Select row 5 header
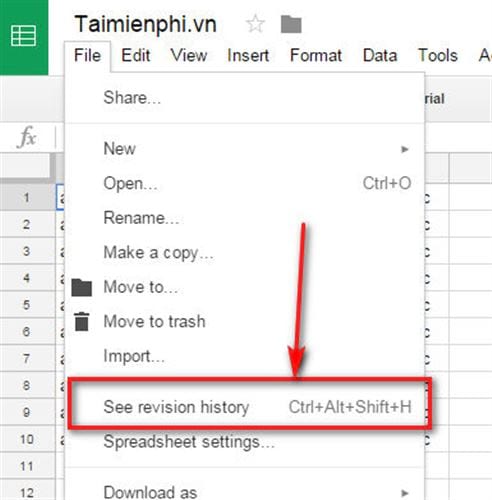Image resolution: width=492 pixels, height=500 pixels. point(27,305)
